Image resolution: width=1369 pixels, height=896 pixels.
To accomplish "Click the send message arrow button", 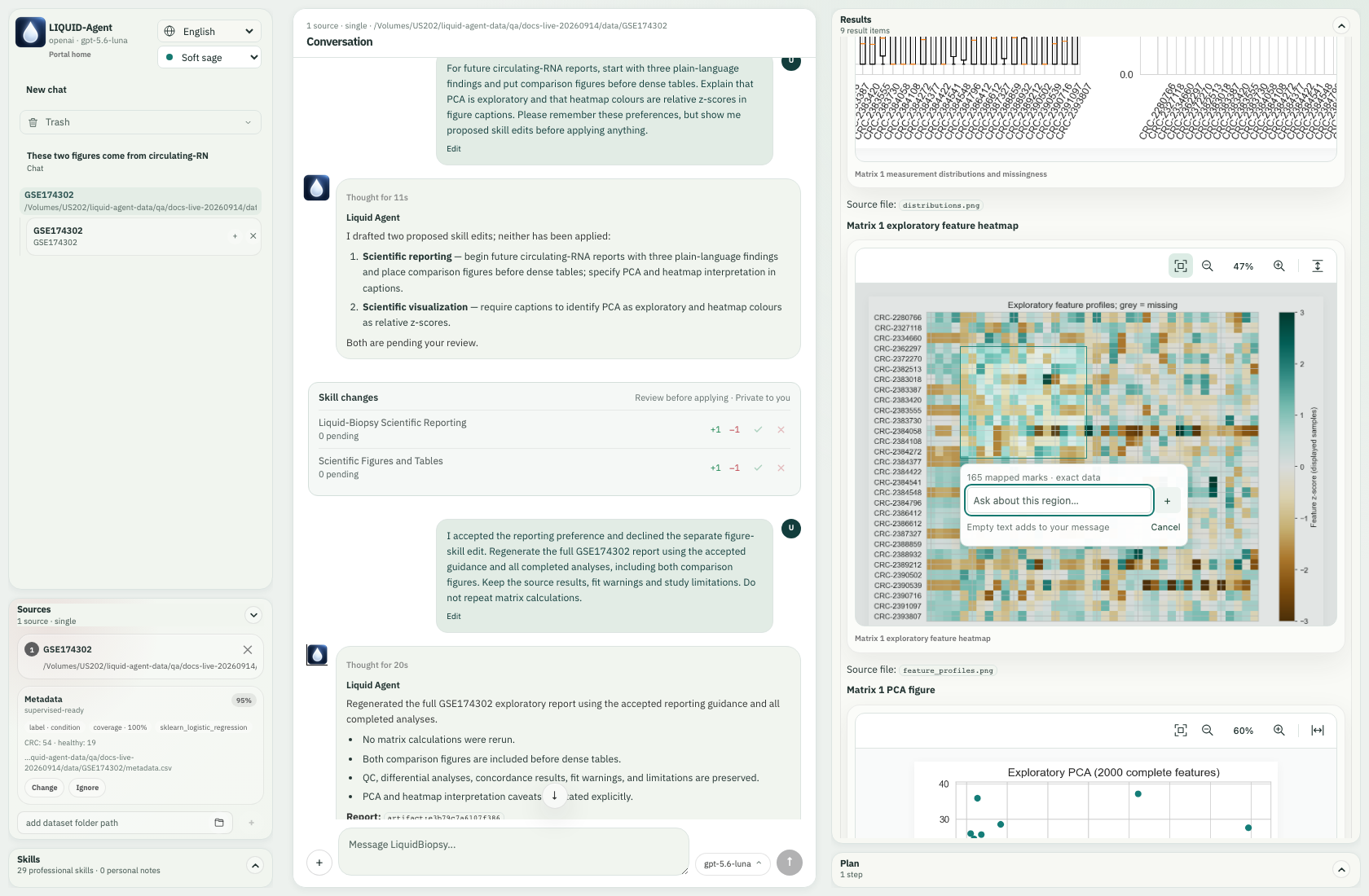I will [790, 863].
